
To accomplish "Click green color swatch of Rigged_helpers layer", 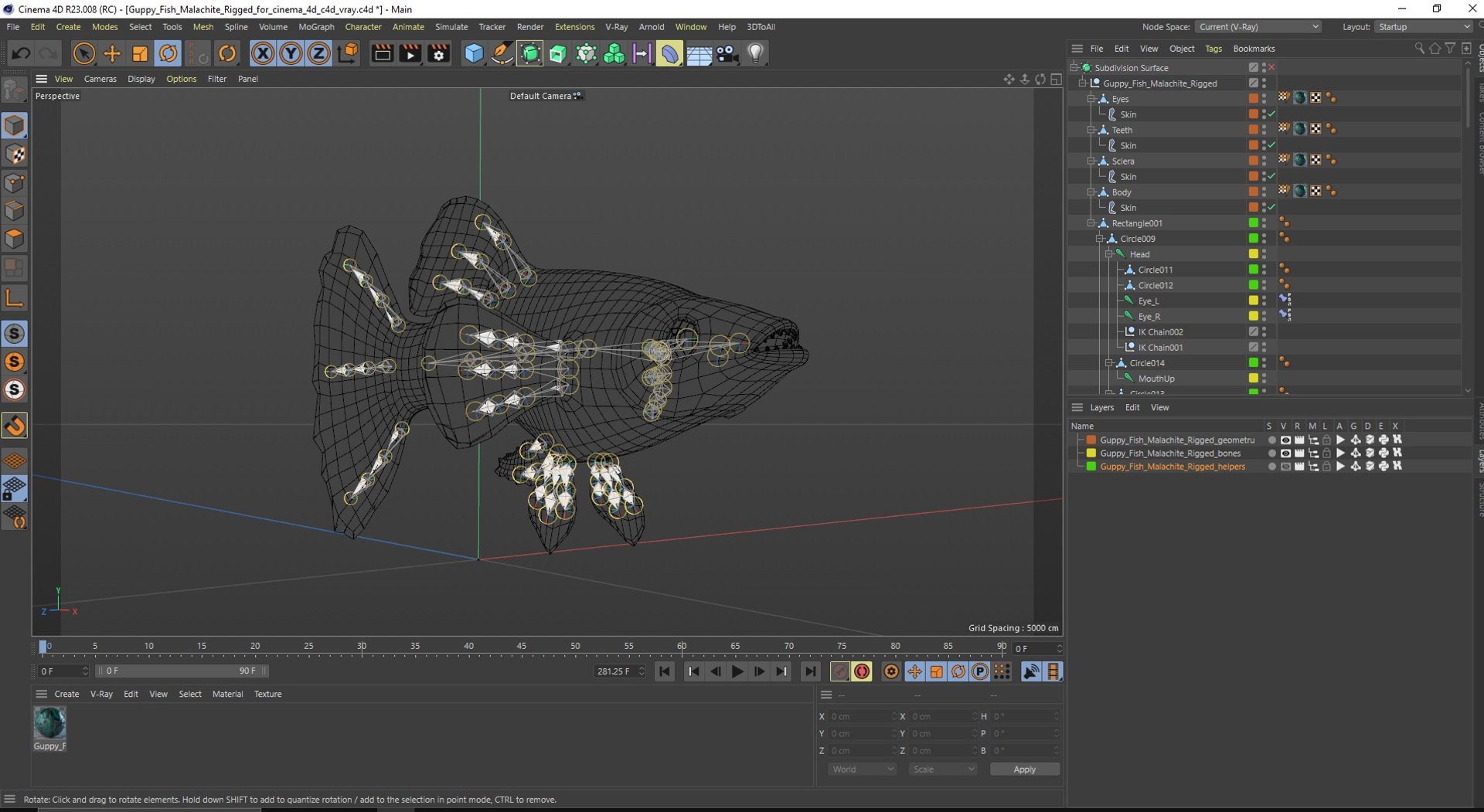I will pos(1091,467).
